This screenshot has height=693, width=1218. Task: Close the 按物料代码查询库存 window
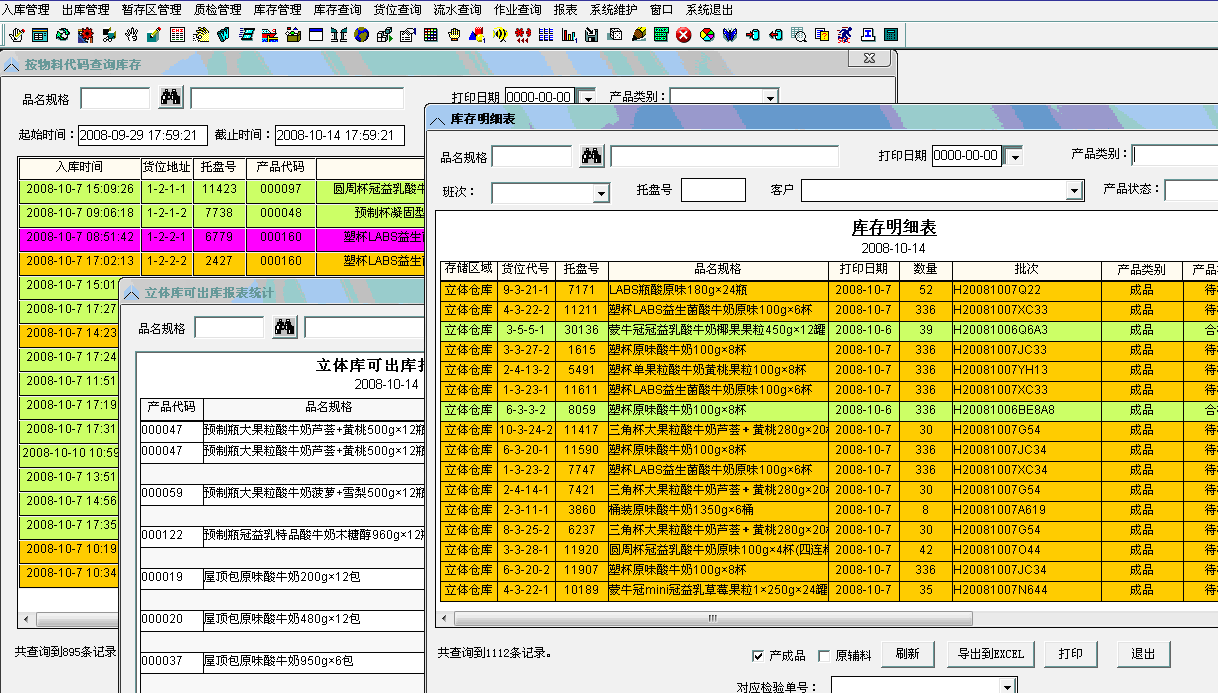coord(868,59)
